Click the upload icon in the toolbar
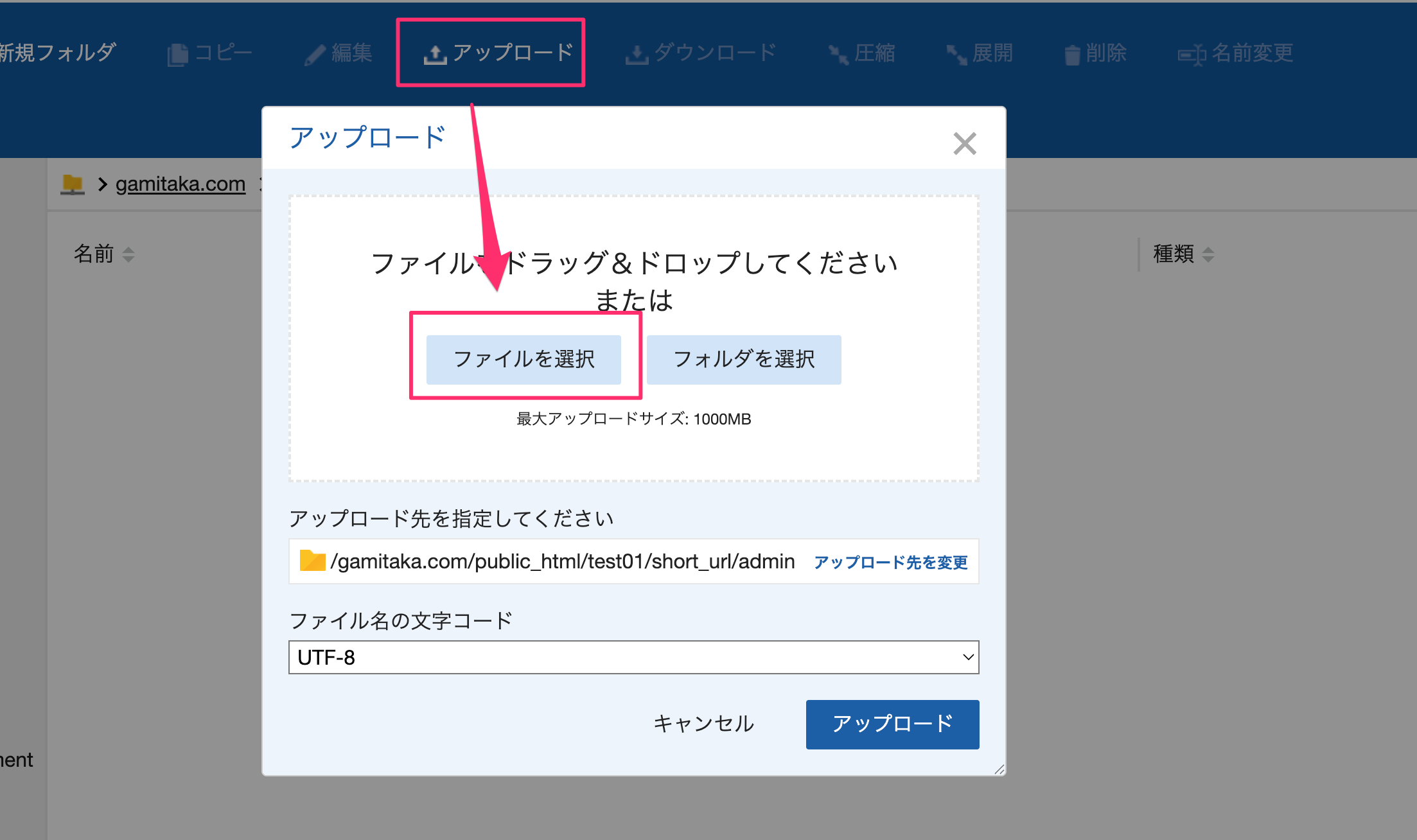1417x840 pixels. tap(435, 55)
